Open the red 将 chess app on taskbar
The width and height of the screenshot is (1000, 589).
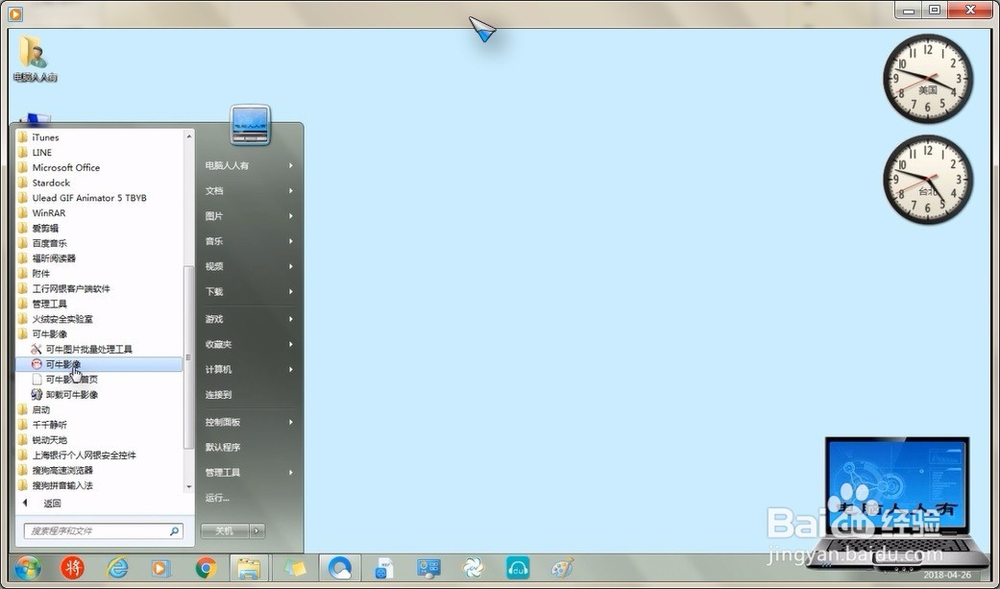click(72, 567)
